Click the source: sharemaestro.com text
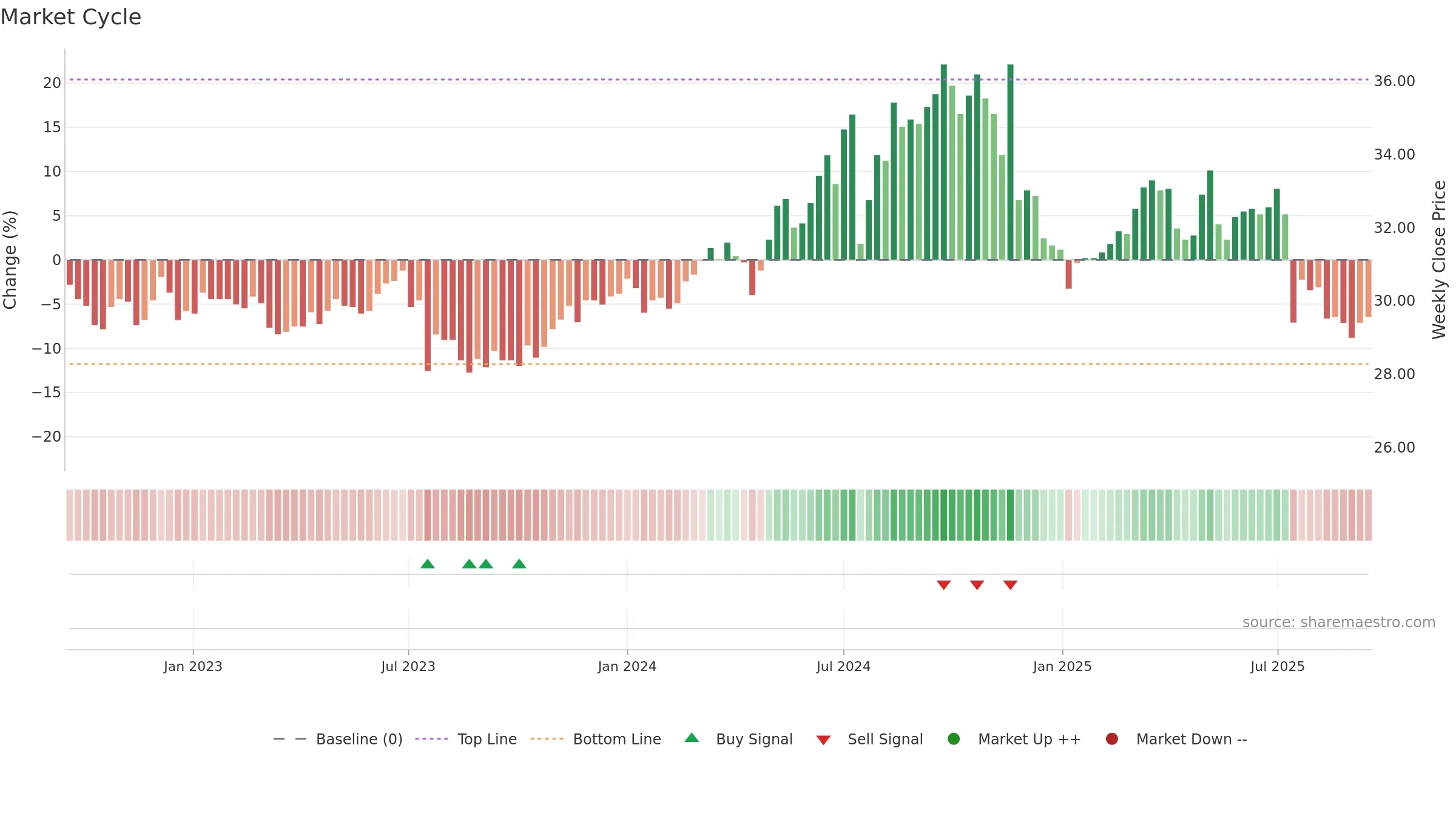1456x819 pixels. tap(1339, 622)
